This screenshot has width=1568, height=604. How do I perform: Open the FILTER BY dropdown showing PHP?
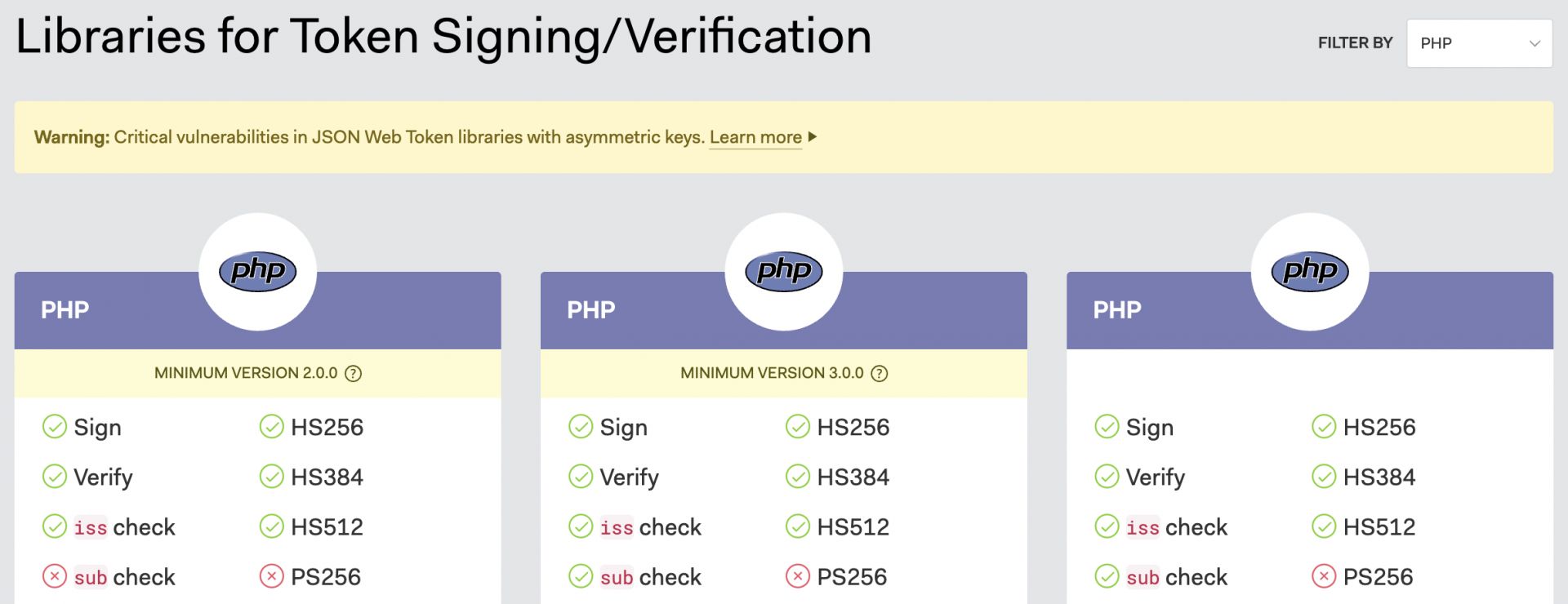(x=1479, y=43)
